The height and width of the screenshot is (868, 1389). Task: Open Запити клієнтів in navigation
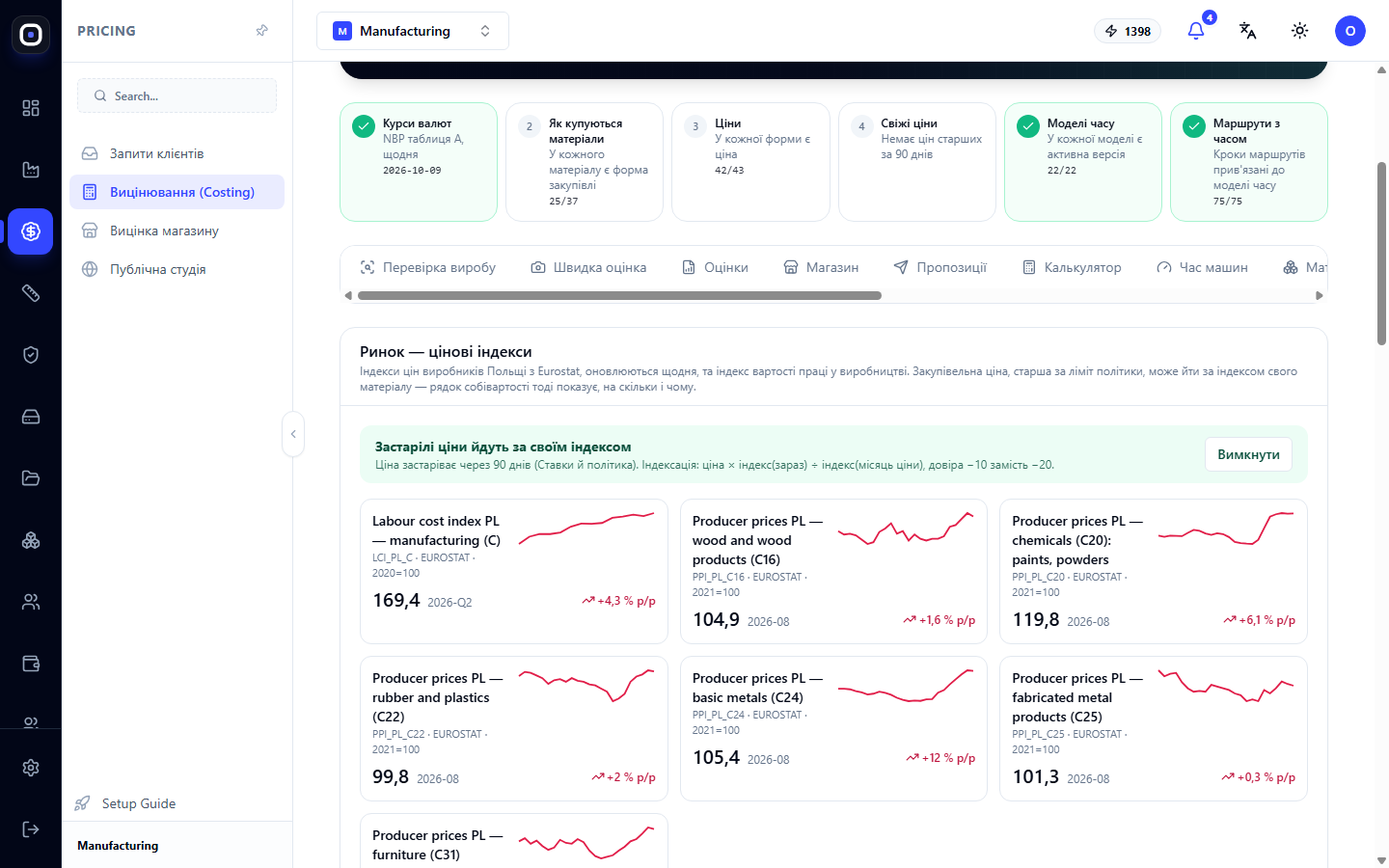[177, 153]
